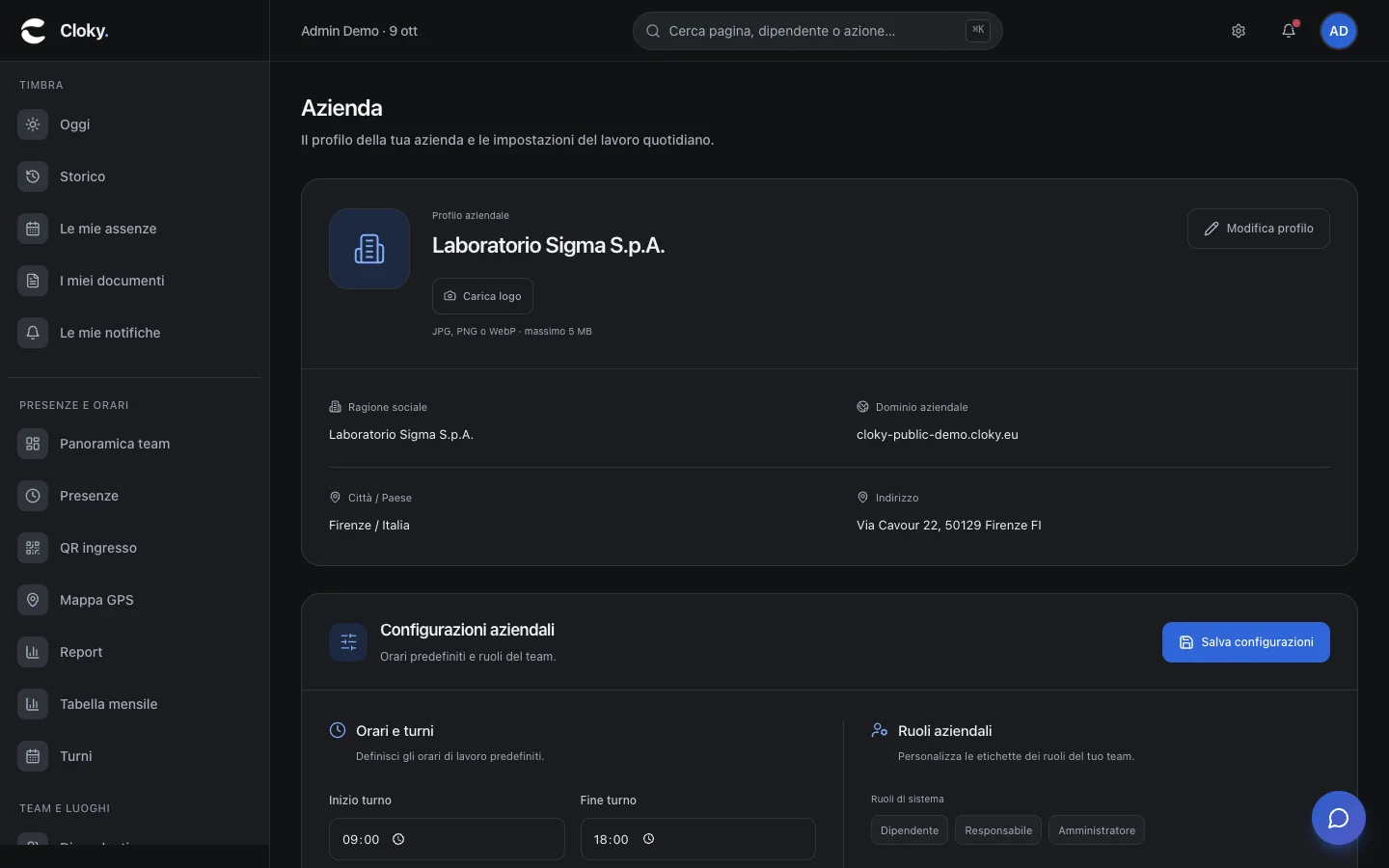Go to Oggi page
Viewport: 1389px width, 868px height.
134,124
